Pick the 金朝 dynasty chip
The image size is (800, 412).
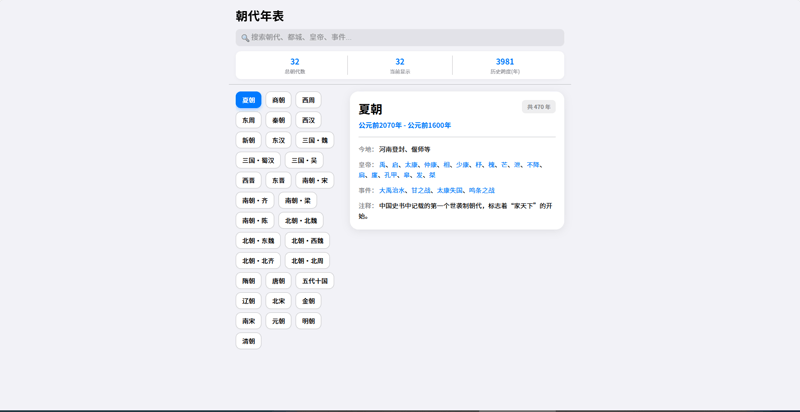click(x=309, y=301)
